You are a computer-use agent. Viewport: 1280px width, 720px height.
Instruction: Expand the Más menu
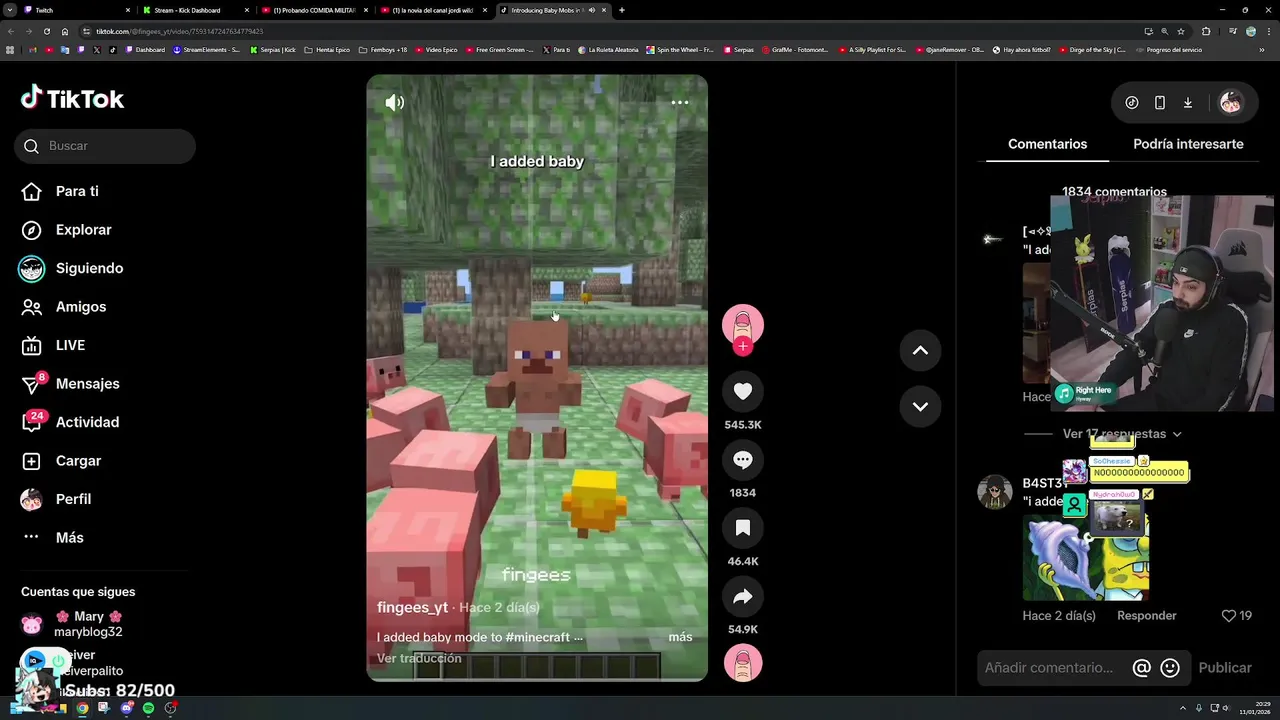(53, 538)
